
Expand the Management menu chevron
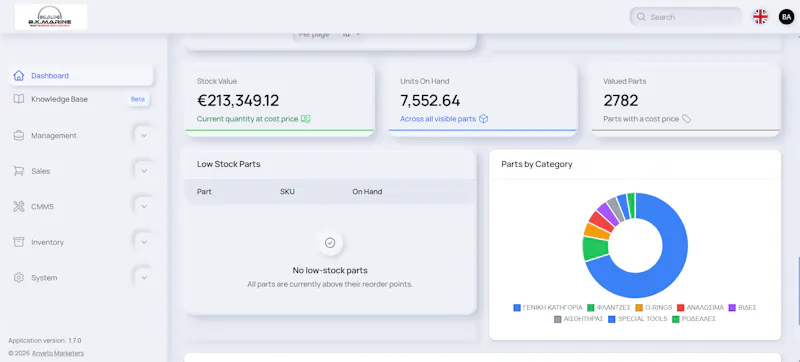point(144,136)
